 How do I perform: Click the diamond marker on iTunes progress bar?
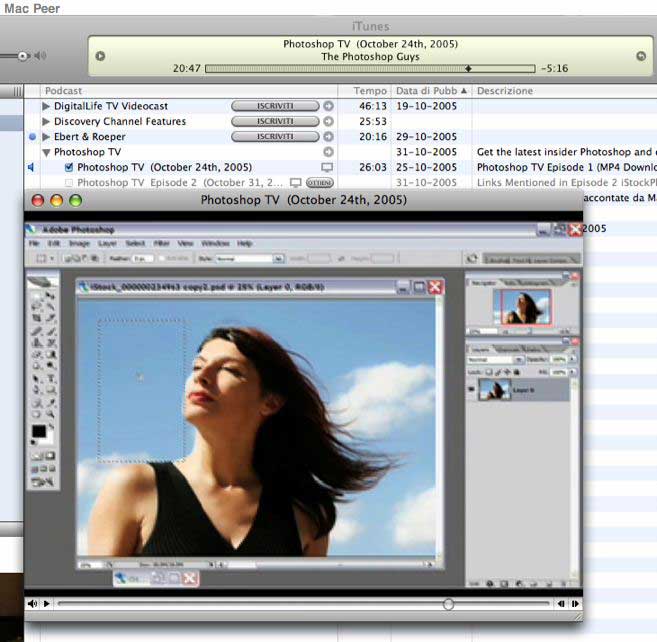[x=468, y=68]
